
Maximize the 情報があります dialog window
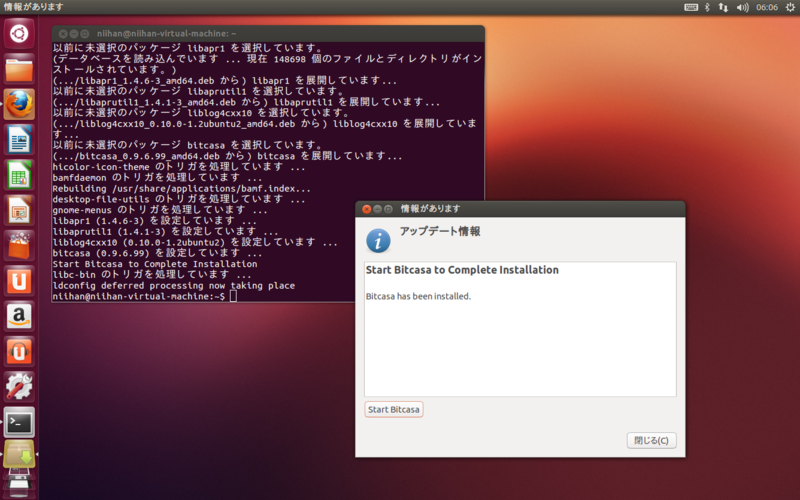388,209
